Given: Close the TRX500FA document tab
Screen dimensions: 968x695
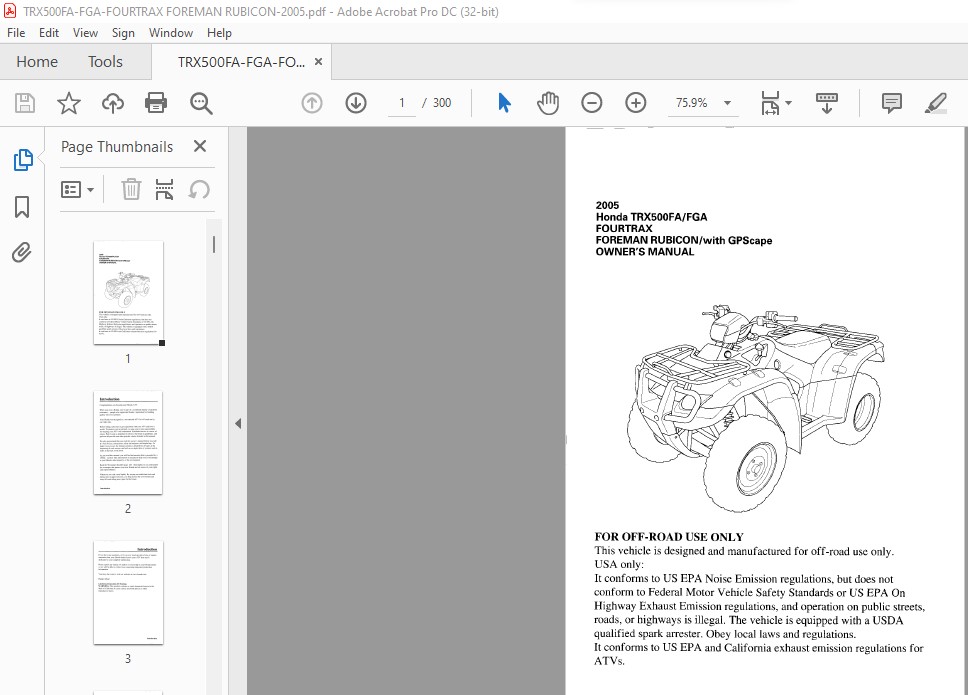Looking at the screenshot, I should pyautogui.click(x=319, y=62).
